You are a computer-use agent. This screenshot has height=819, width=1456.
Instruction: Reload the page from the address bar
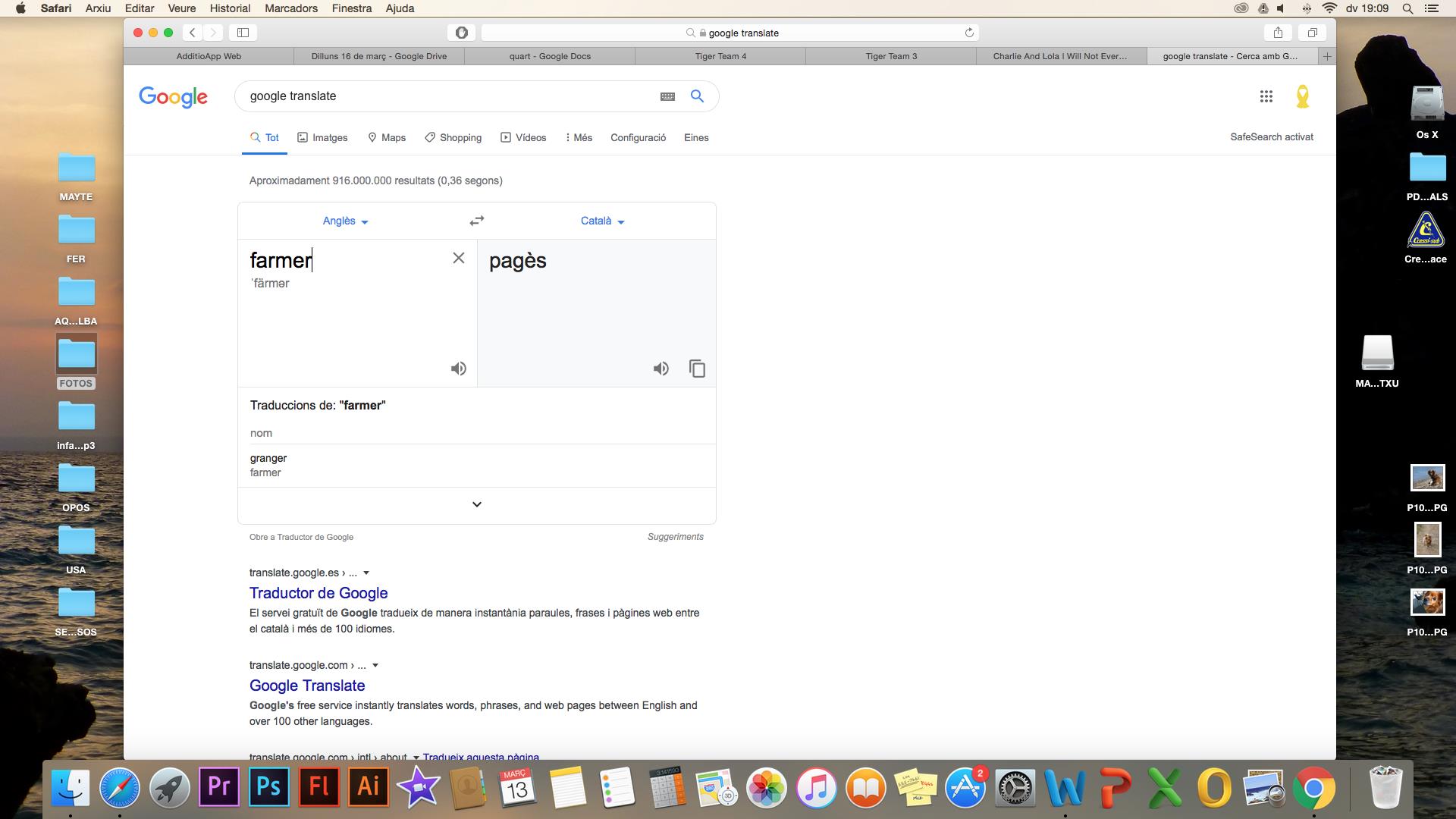968,33
